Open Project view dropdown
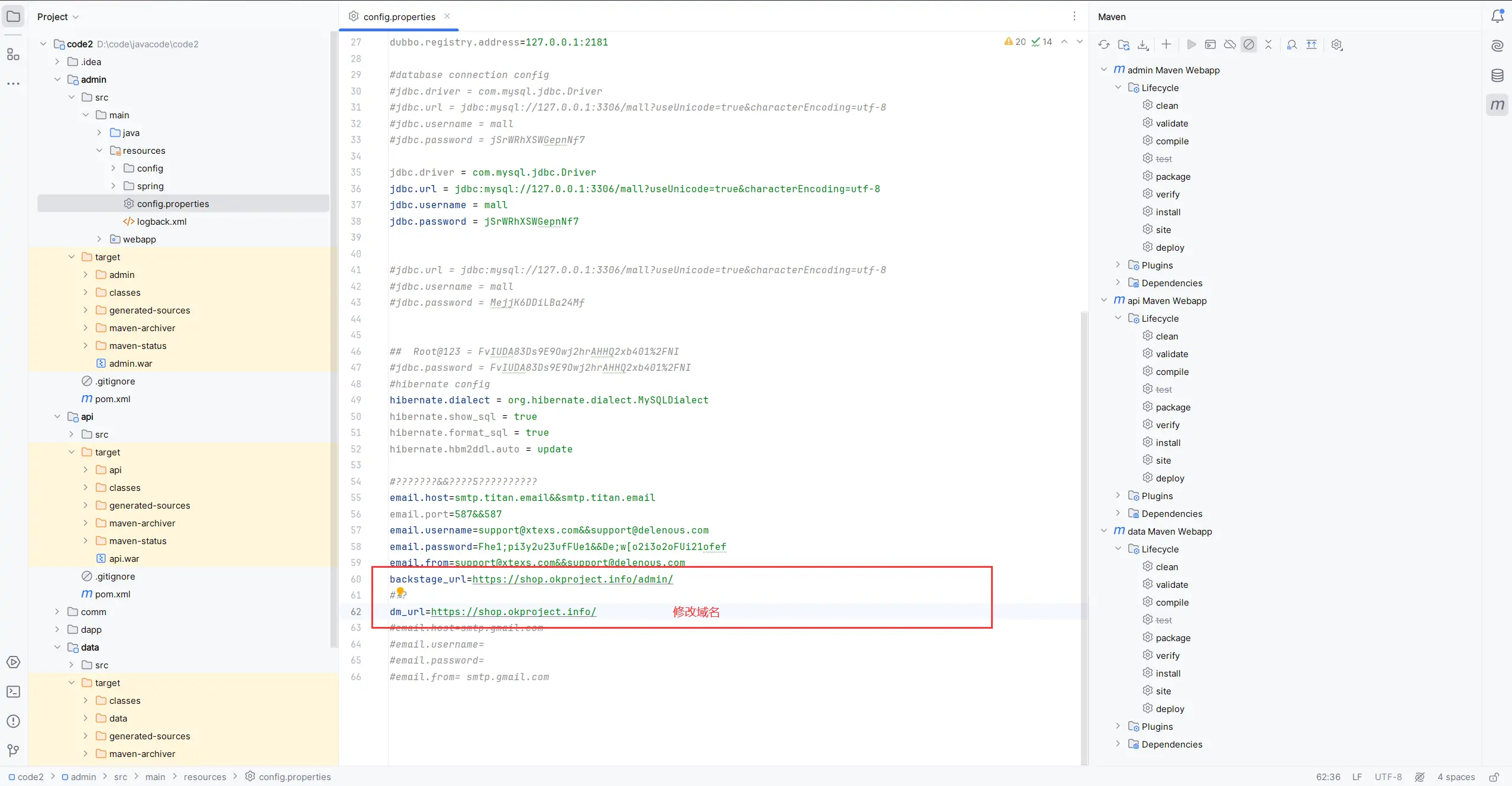Image resolution: width=1512 pixels, height=786 pixels. tap(57, 17)
